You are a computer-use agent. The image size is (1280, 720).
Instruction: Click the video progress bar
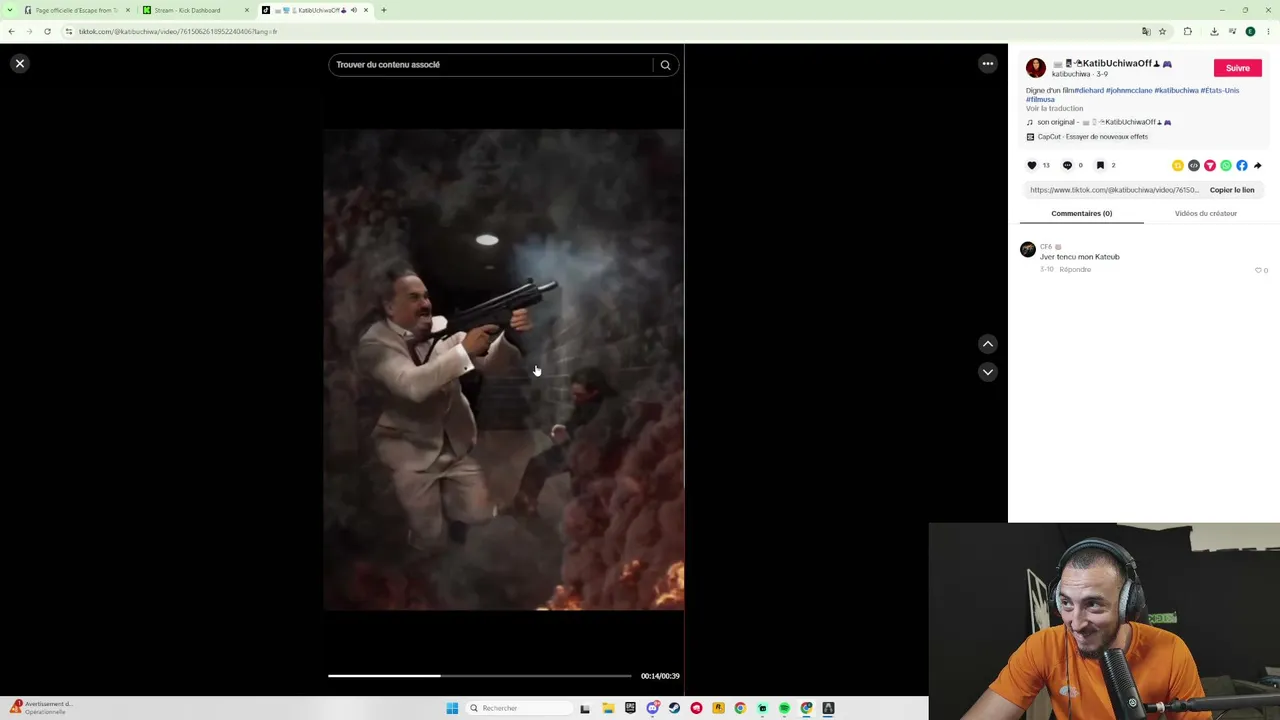click(x=480, y=676)
